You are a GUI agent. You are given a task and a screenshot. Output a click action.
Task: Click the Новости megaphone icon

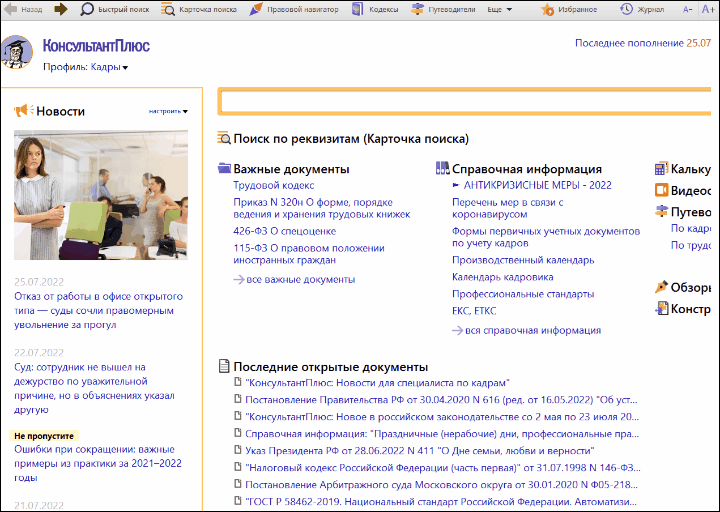pos(24,111)
